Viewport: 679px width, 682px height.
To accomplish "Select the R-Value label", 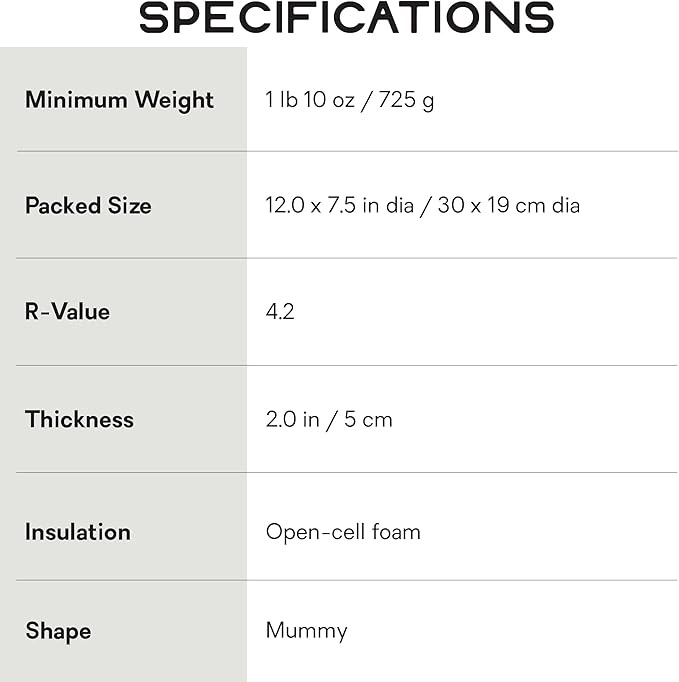I will coord(67,312).
